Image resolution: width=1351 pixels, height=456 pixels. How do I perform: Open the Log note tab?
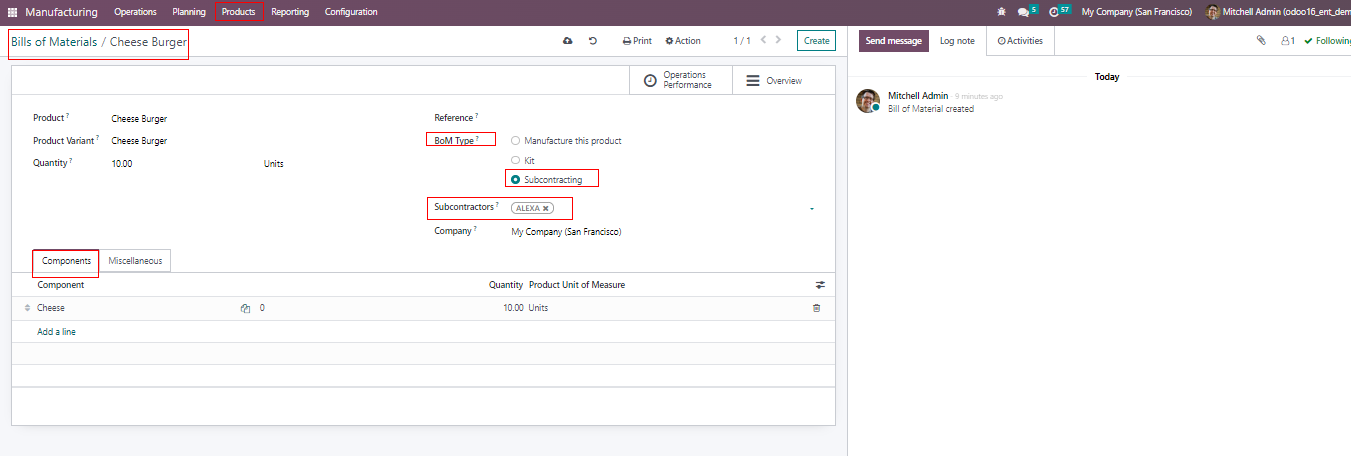pos(957,41)
